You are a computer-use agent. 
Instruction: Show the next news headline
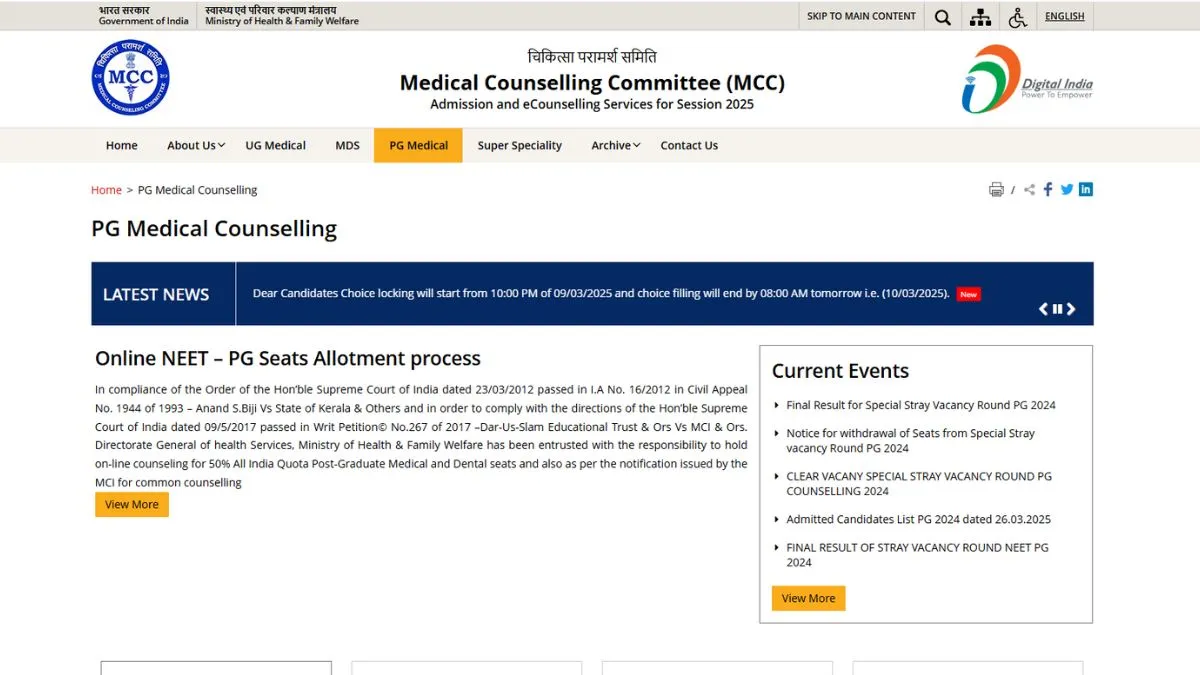pyautogui.click(x=1071, y=309)
